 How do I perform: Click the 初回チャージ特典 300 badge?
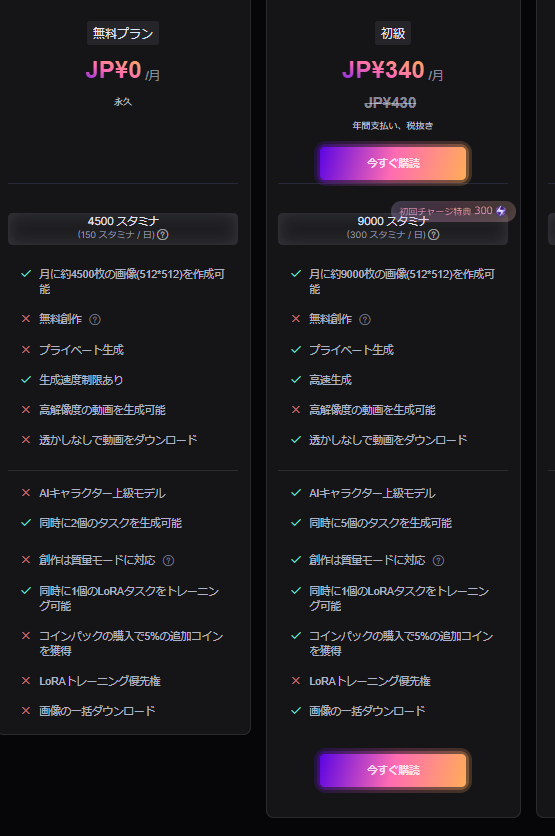pyautogui.click(x=453, y=211)
